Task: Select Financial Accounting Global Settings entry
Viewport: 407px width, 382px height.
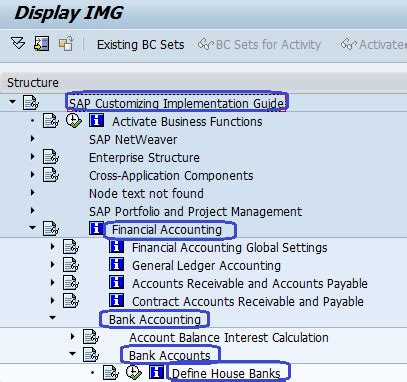Action: coord(229,248)
